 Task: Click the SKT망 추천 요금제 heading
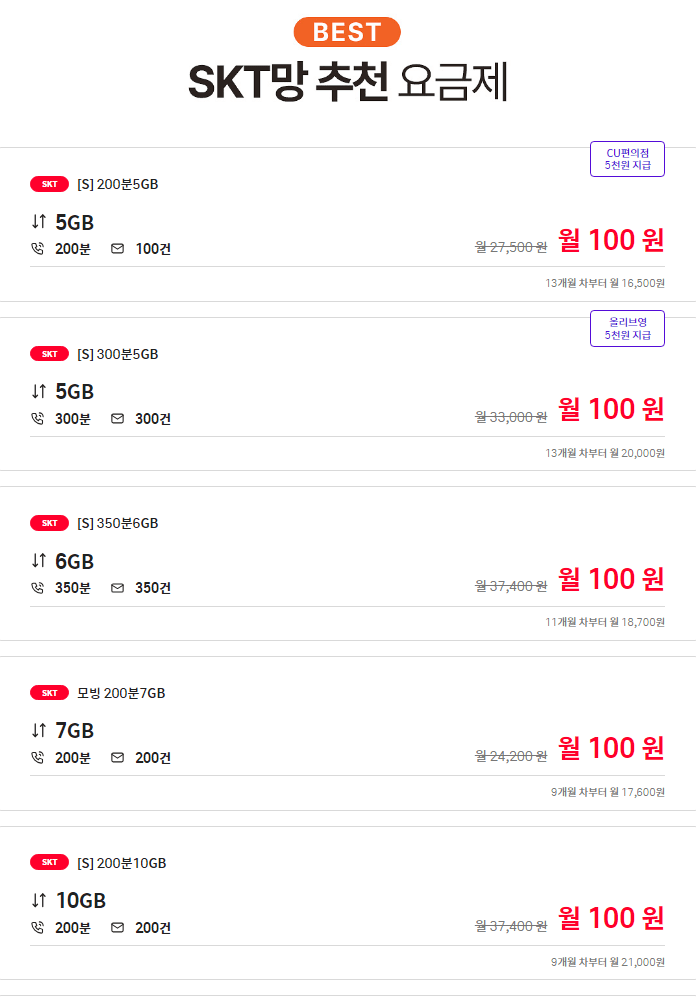click(x=348, y=78)
